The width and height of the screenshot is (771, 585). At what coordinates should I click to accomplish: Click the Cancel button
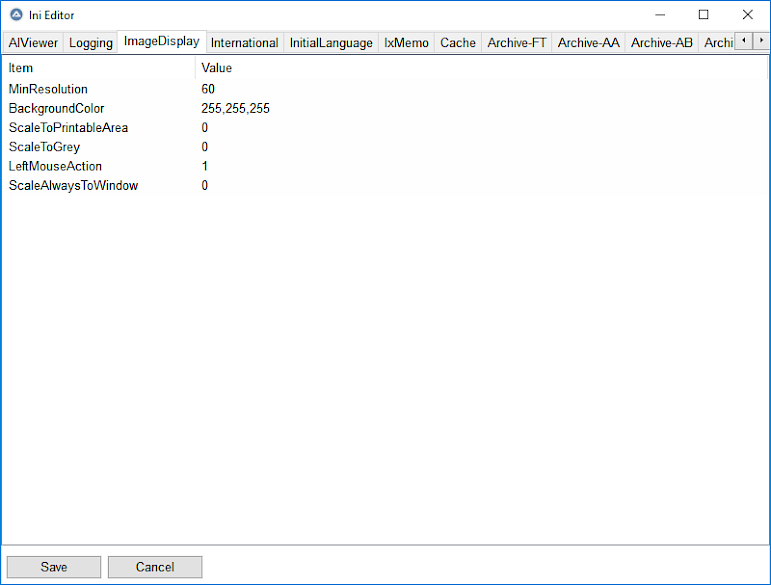coord(155,567)
